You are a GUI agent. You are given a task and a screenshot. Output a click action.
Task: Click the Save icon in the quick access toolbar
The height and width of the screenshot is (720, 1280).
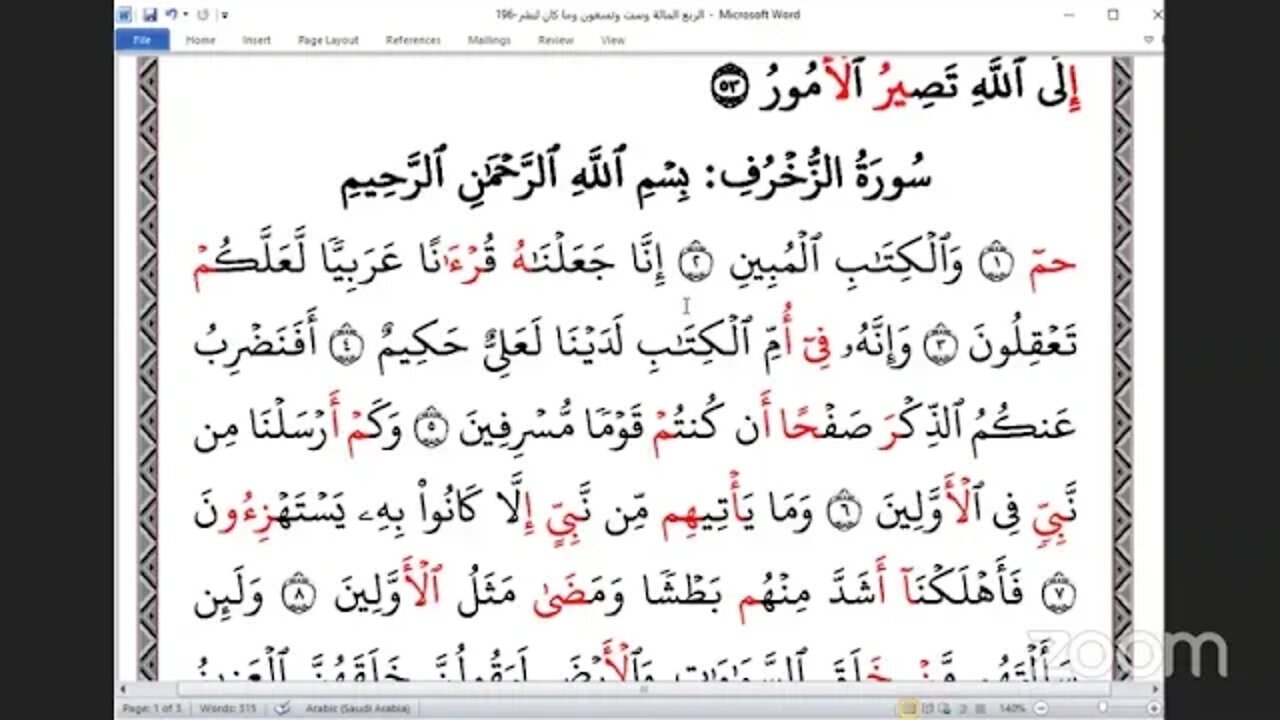149,15
